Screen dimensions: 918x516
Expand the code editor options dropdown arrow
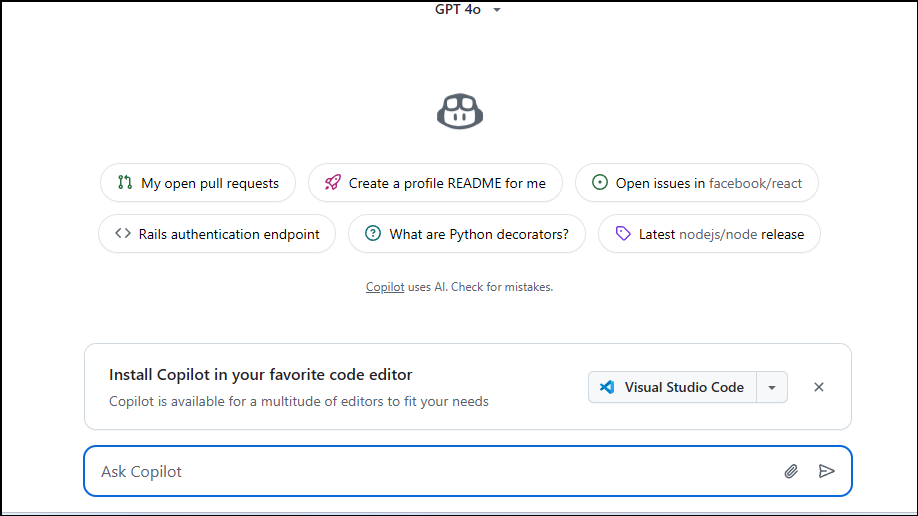coord(772,387)
